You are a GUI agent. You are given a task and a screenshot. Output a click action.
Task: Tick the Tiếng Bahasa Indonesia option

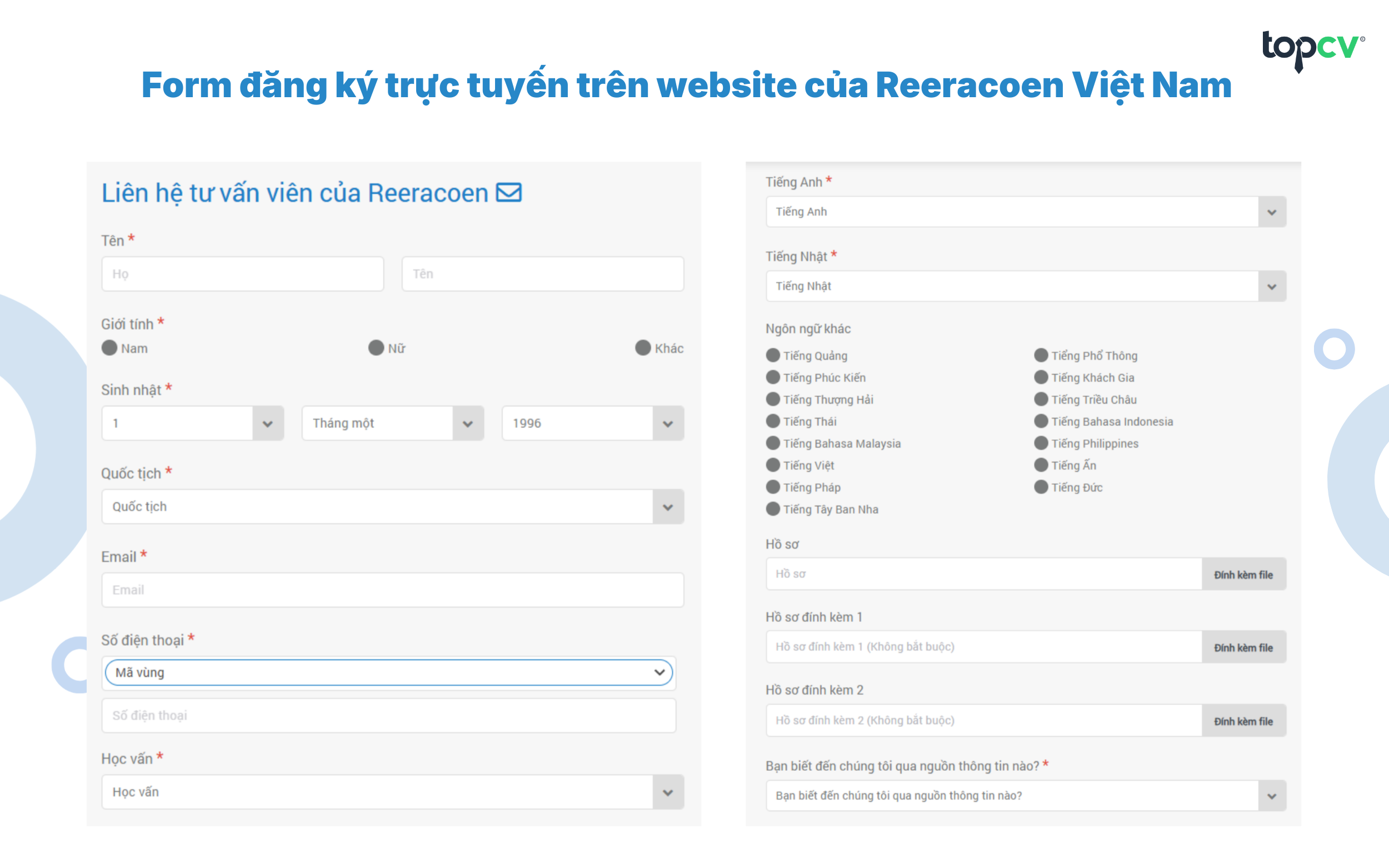[x=1041, y=421]
